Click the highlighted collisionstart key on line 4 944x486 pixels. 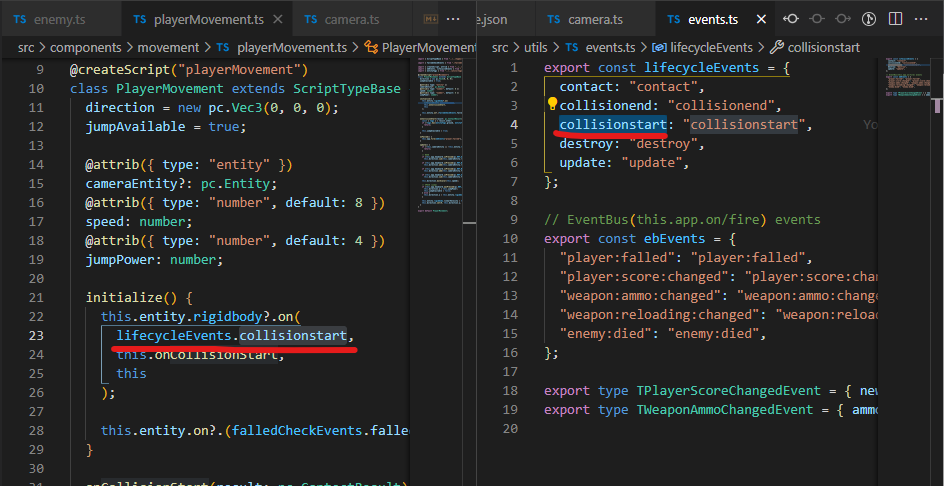(612, 124)
